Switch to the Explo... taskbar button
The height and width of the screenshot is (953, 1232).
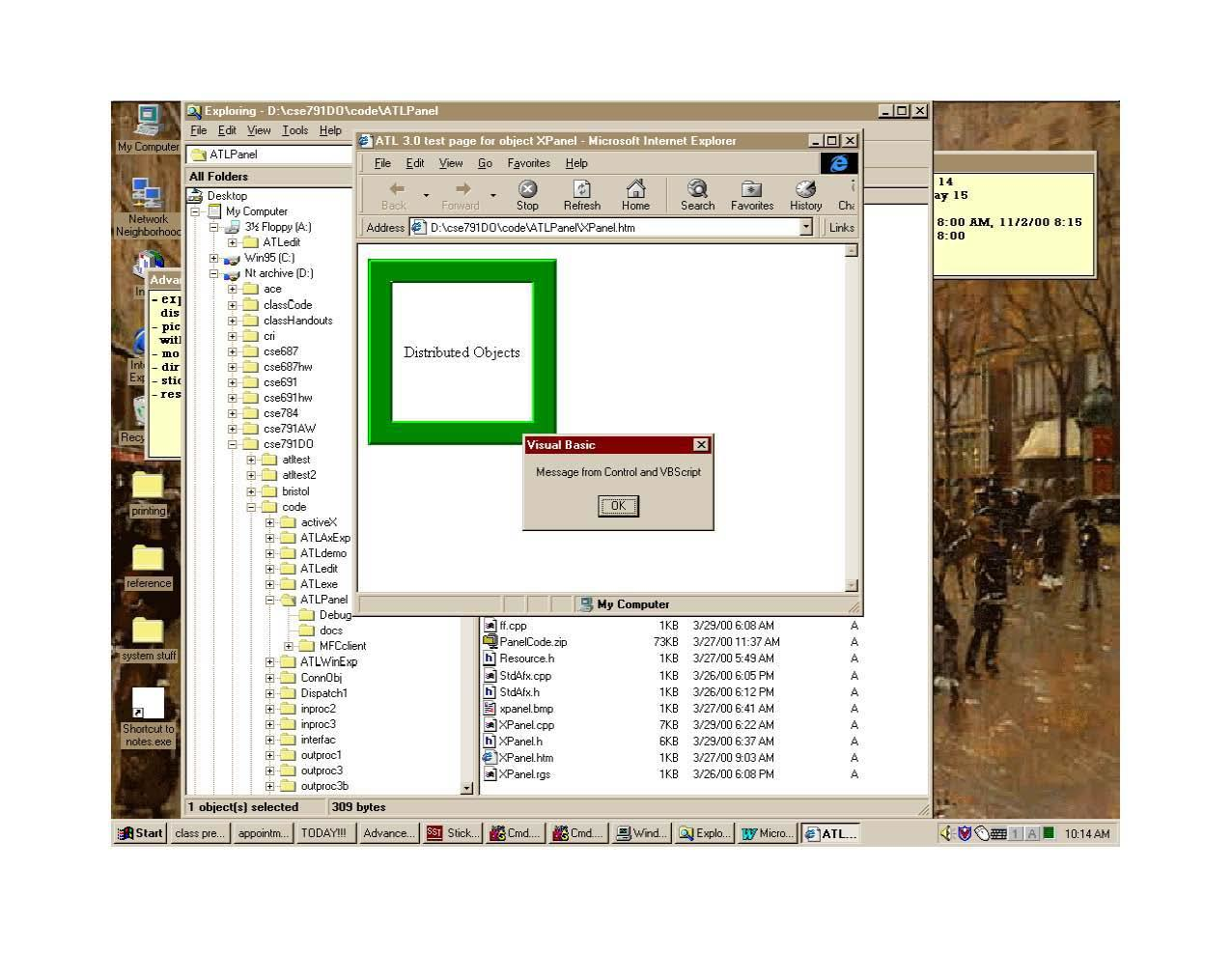[x=705, y=833]
